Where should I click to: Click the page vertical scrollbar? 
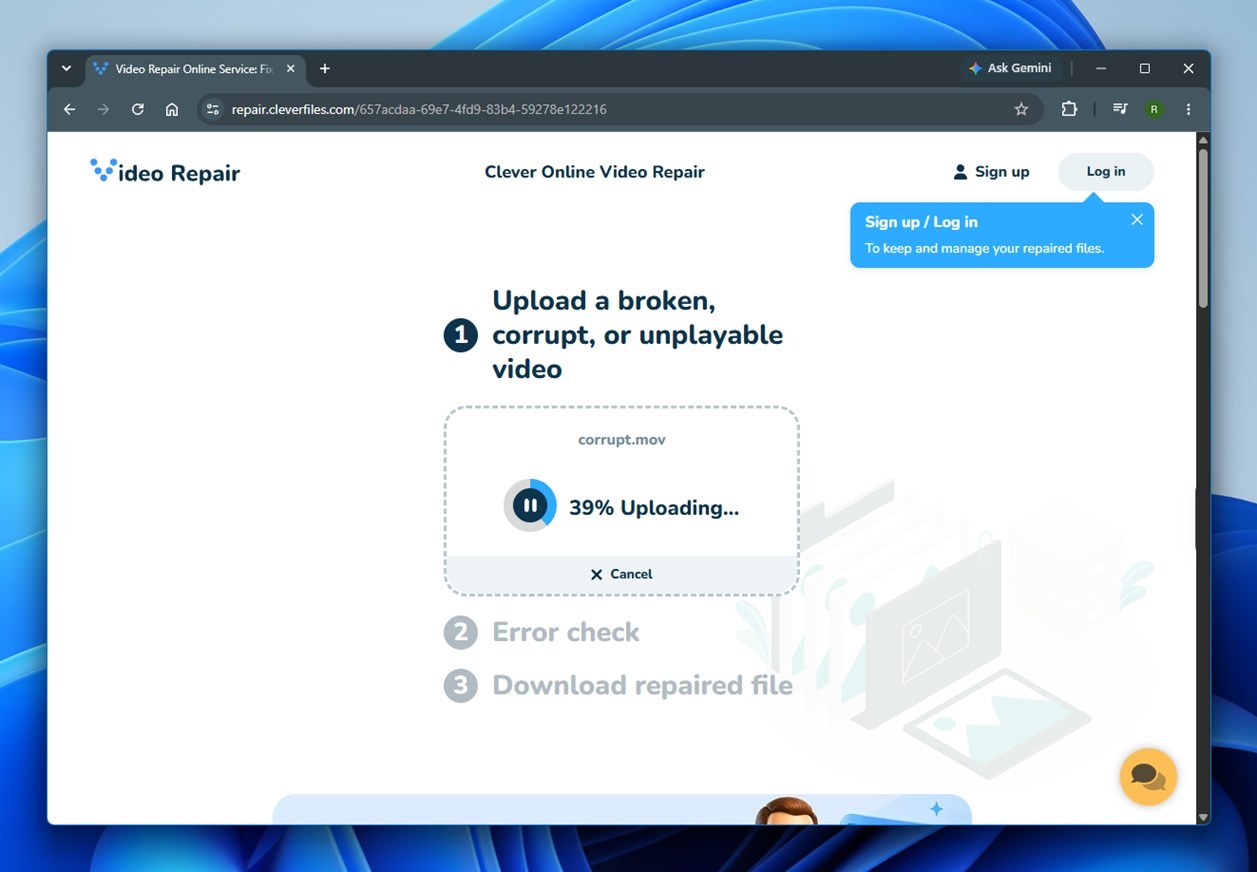(1203, 228)
